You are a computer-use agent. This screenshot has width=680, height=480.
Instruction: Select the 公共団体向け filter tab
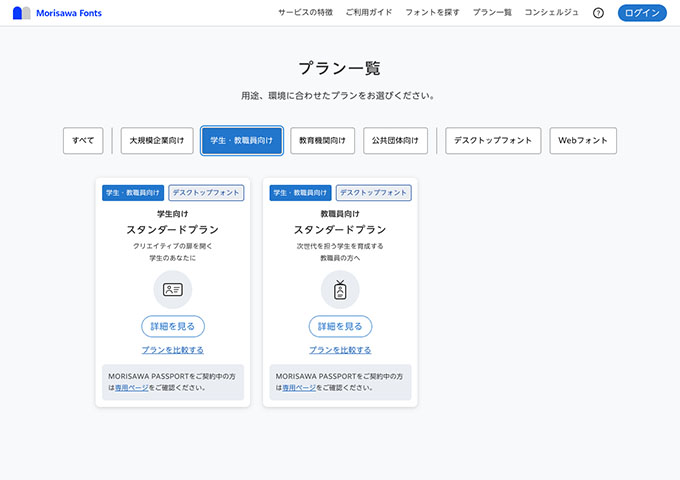coord(395,140)
